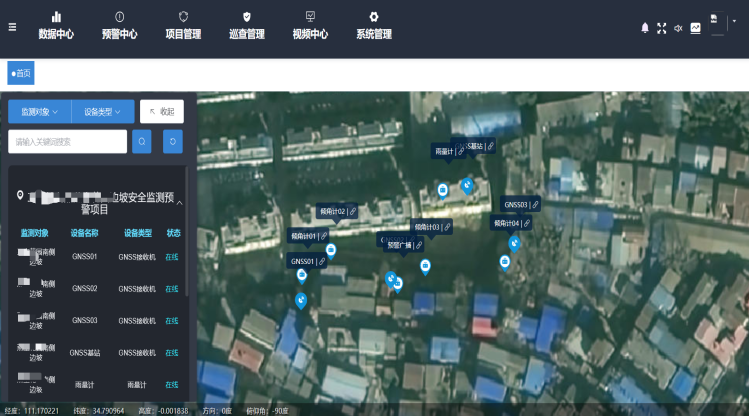Image resolution: width=749 pixels, height=416 pixels.
Task: Click the search magnifier button
Action: click(143, 142)
